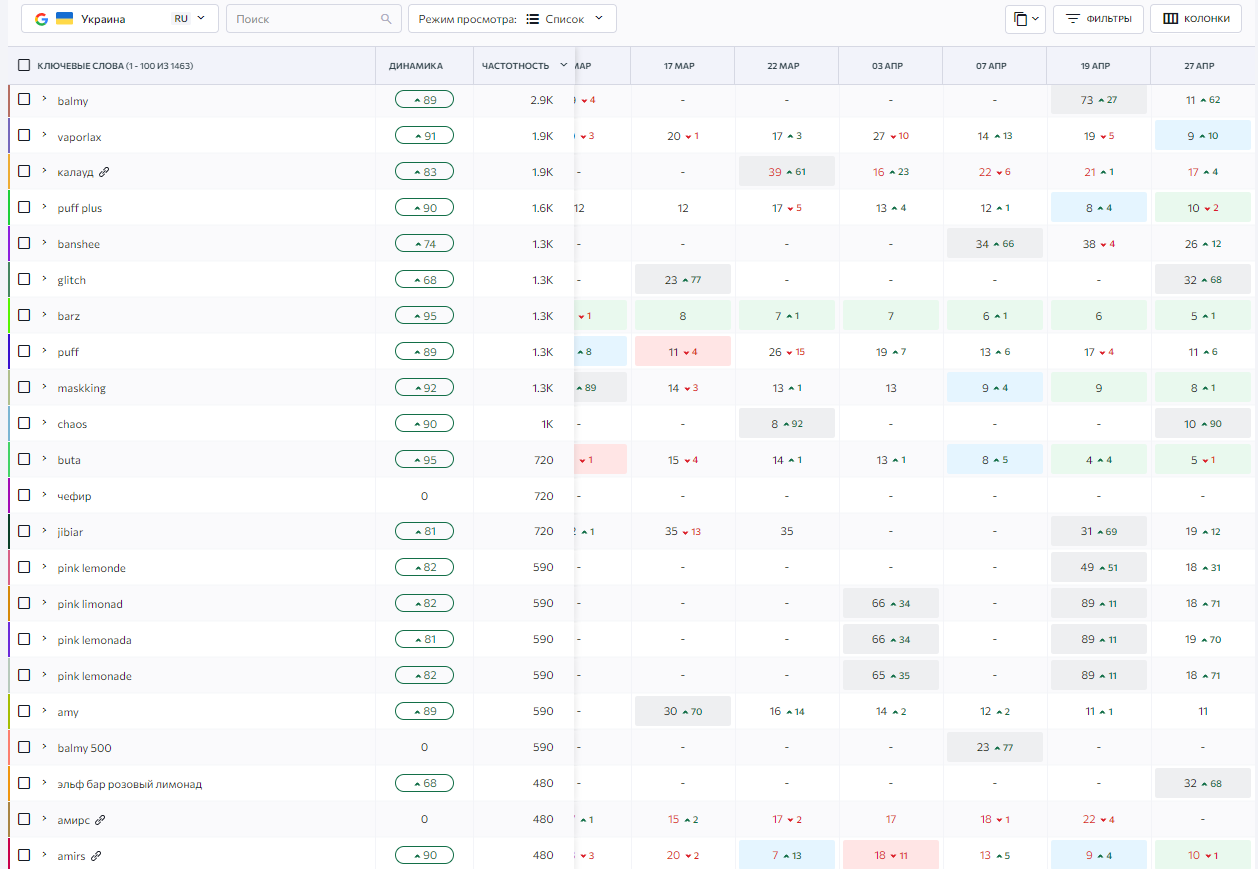The image size is (1258, 869).
Task: Click dynamics badge 89 for balmy
Action: [424, 100]
